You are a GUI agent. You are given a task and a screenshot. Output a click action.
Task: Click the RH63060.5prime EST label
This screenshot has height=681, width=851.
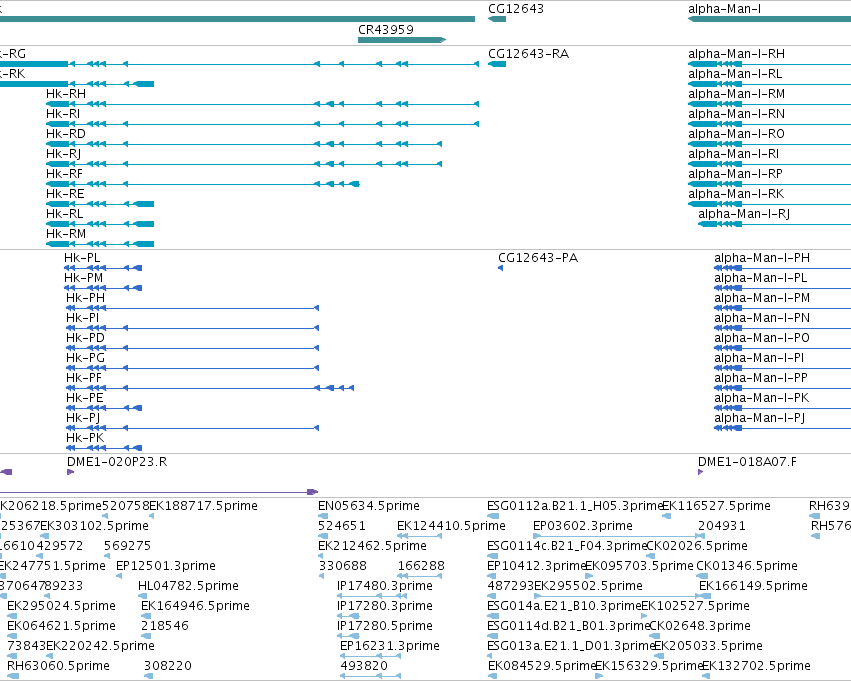(x=58, y=666)
